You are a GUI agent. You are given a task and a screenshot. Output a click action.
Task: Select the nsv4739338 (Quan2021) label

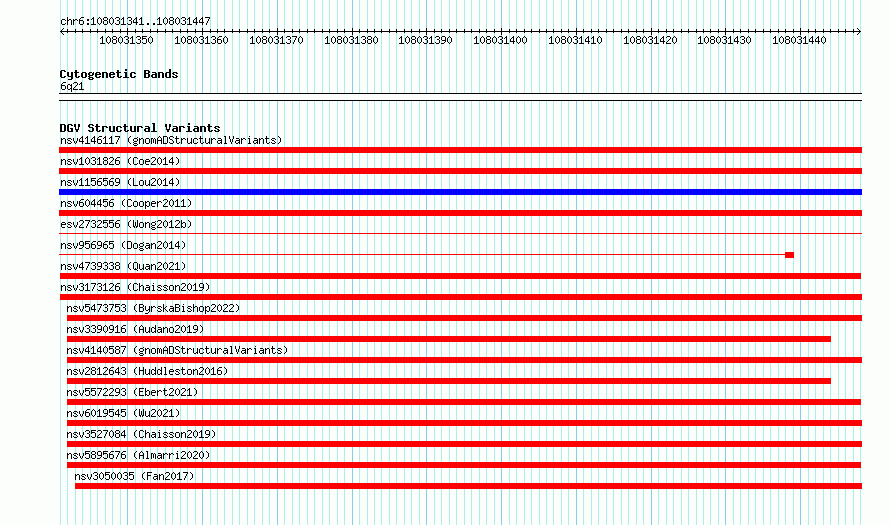(x=123, y=266)
